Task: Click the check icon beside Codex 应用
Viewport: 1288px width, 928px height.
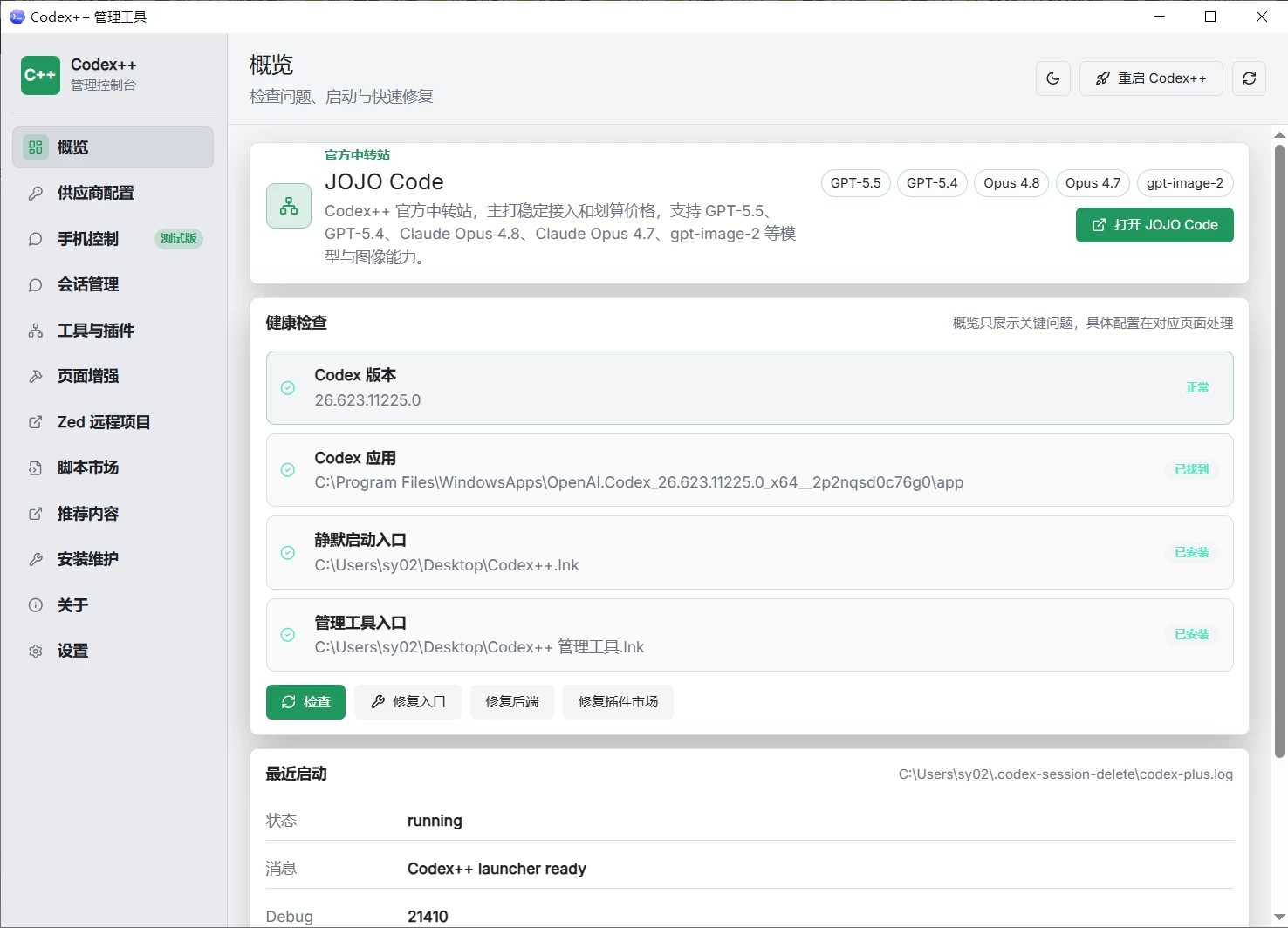Action: (288, 470)
